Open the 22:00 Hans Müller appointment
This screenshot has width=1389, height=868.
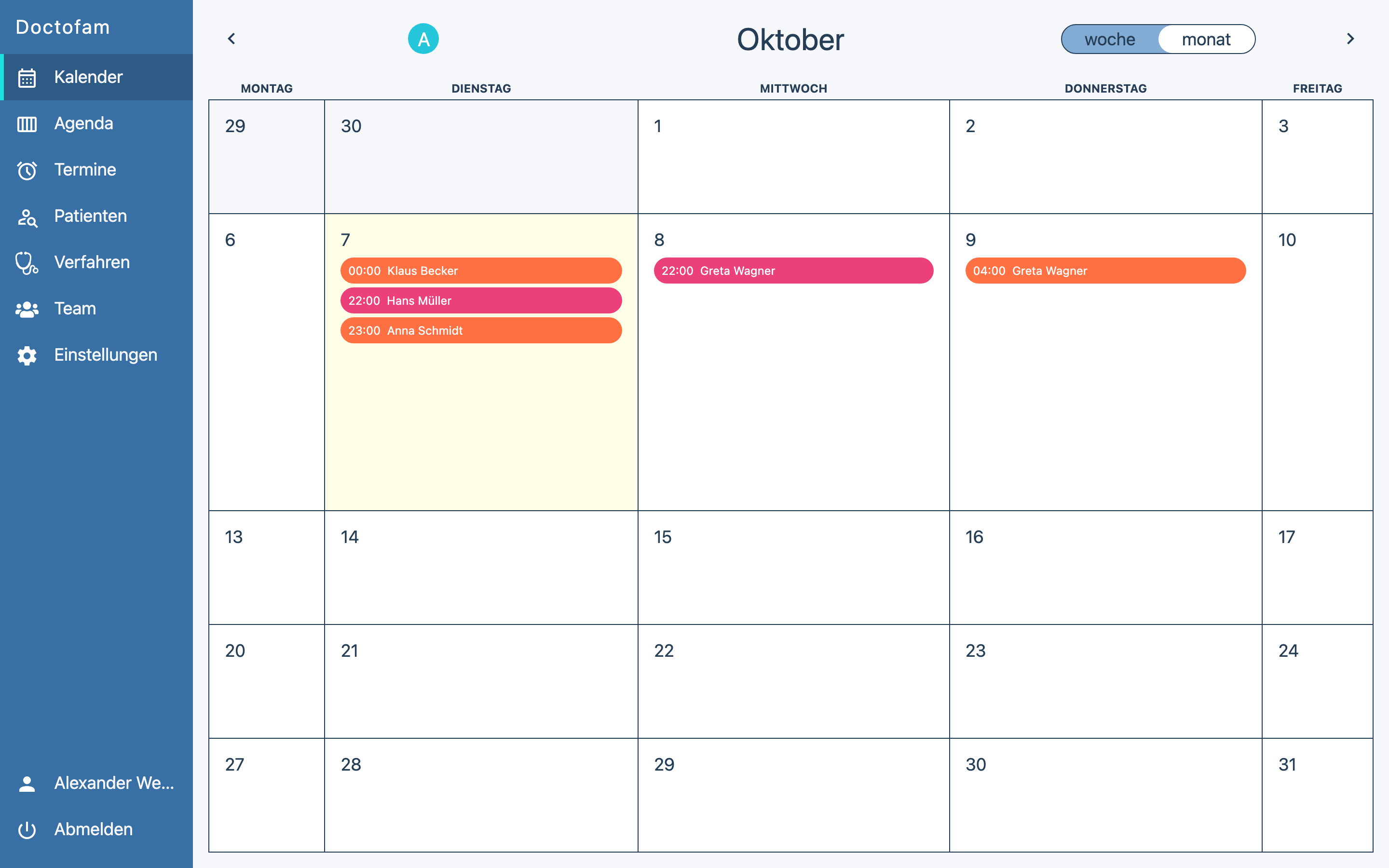pyautogui.click(x=481, y=300)
